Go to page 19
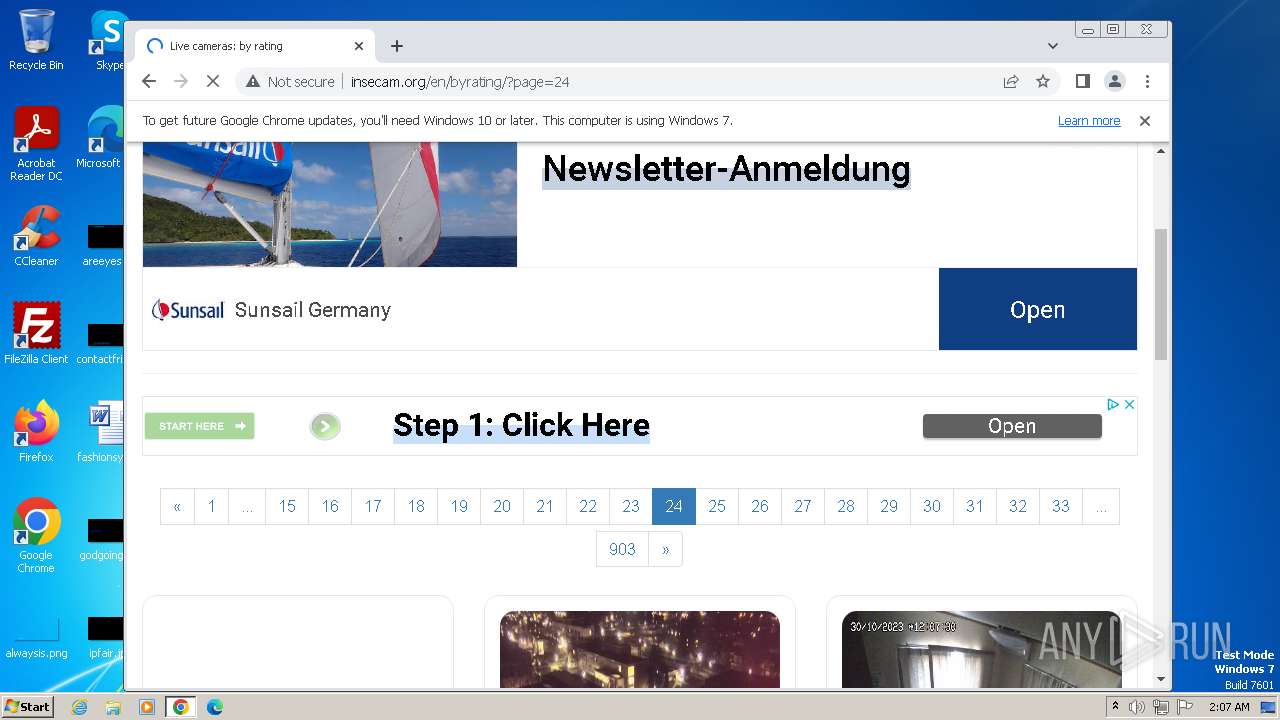Screen dimensions: 1280x720 459,506
